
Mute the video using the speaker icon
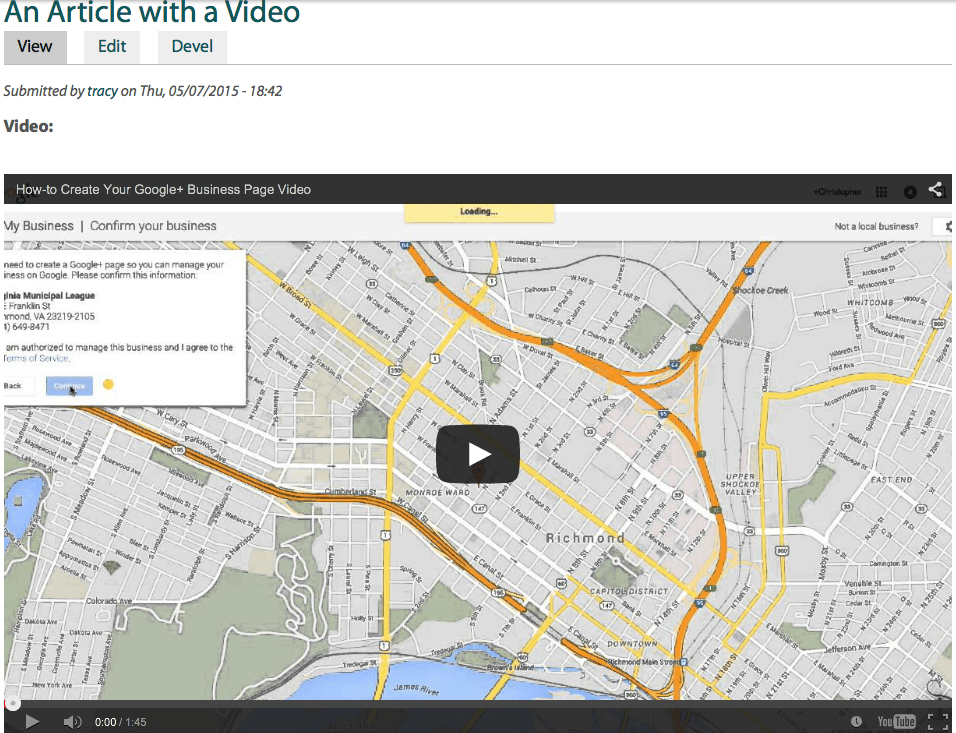[72, 722]
